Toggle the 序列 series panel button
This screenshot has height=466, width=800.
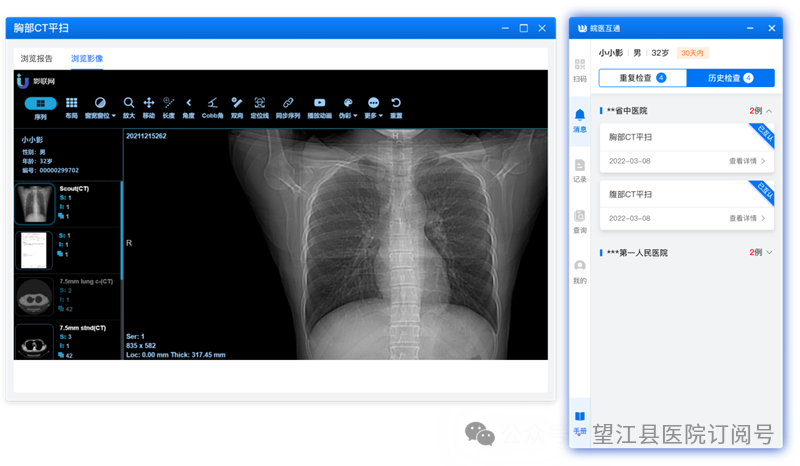point(40,108)
